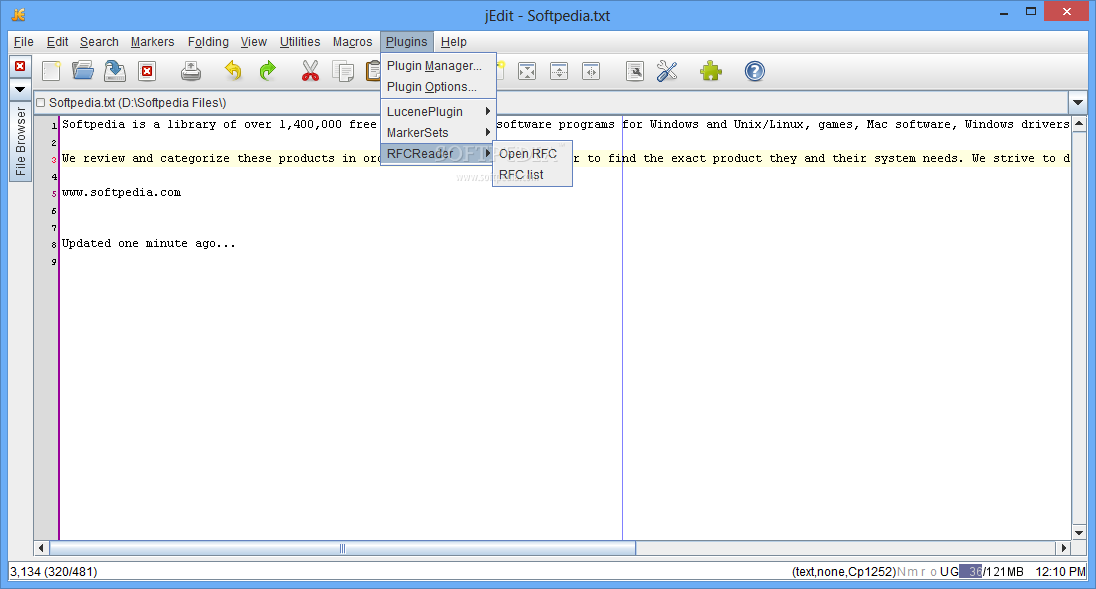Click the Paste clipboard icon
This screenshot has height=589, width=1096.
[x=373, y=71]
